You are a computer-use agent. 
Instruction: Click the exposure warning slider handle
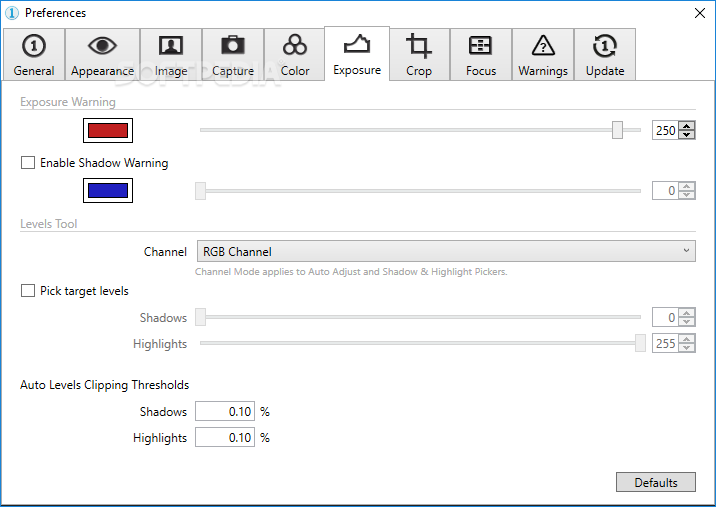pos(617,130)
